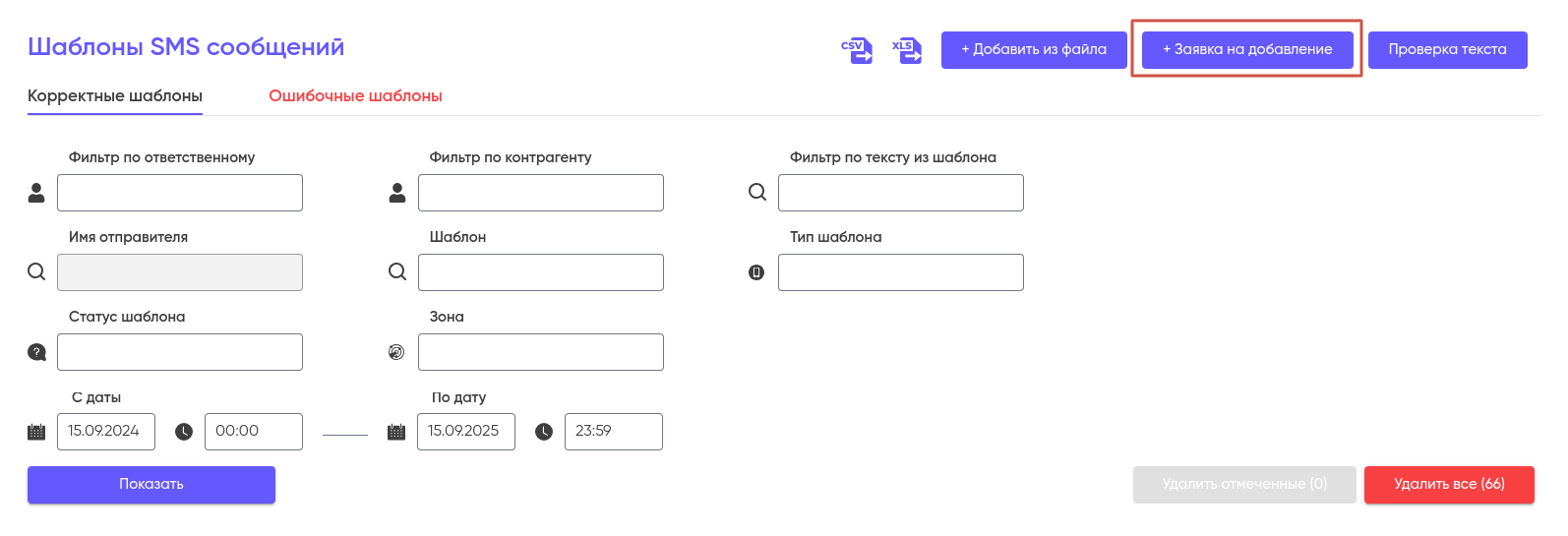Open the 'Зона' dropdown field
This screenshot has height=536, width=1568.
[540, 352]
